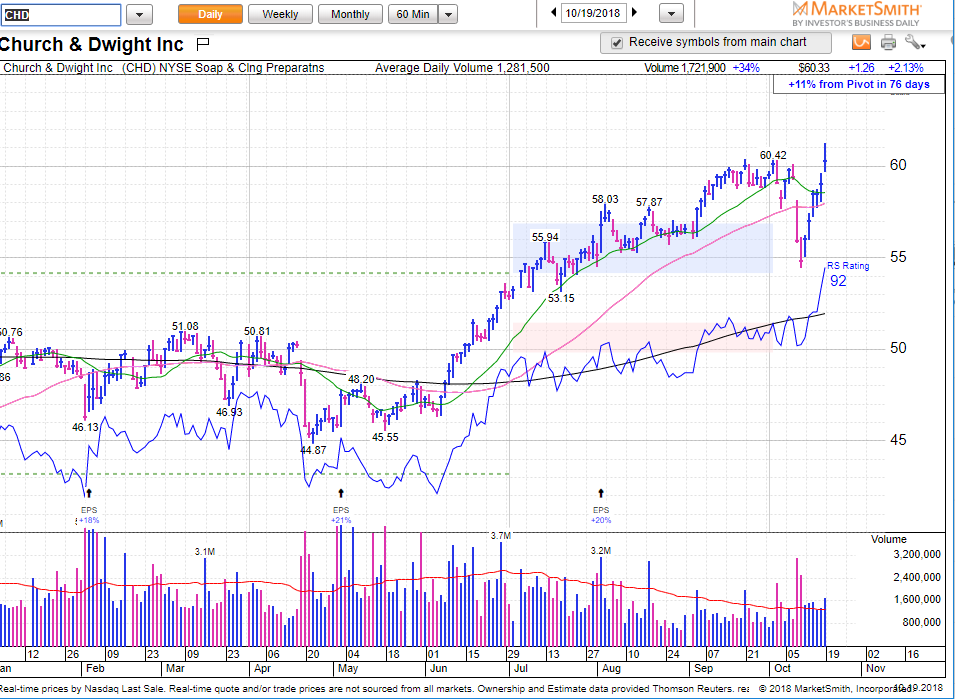Open the date picker dropdown arrow

[671, 13]
